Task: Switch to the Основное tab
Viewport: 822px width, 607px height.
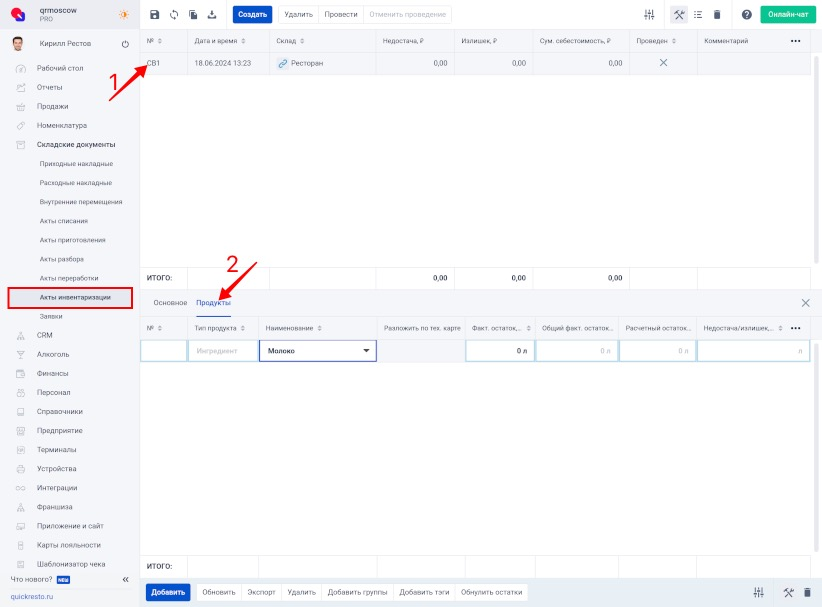Action: [x=169, y=302]
